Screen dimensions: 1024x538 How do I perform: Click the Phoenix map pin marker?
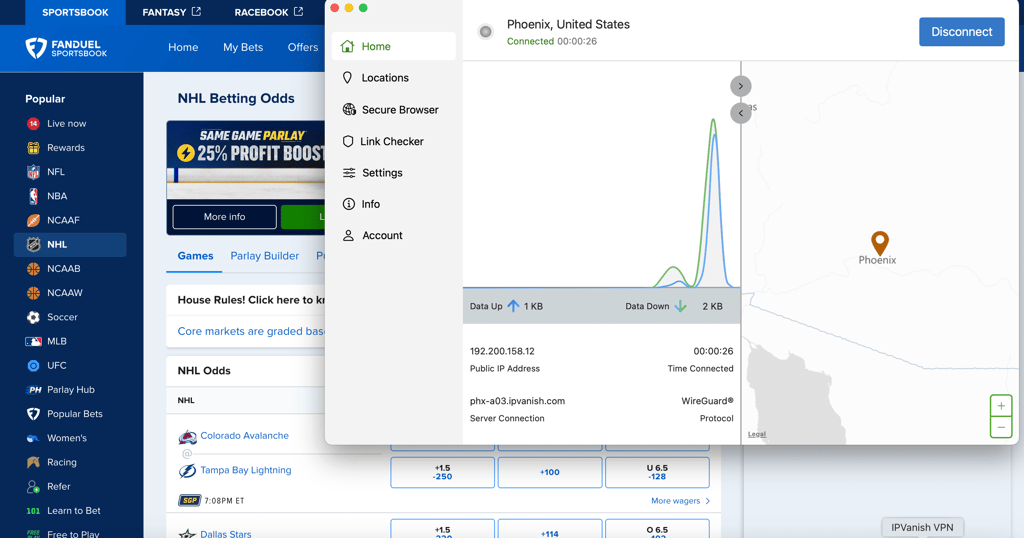880,243
